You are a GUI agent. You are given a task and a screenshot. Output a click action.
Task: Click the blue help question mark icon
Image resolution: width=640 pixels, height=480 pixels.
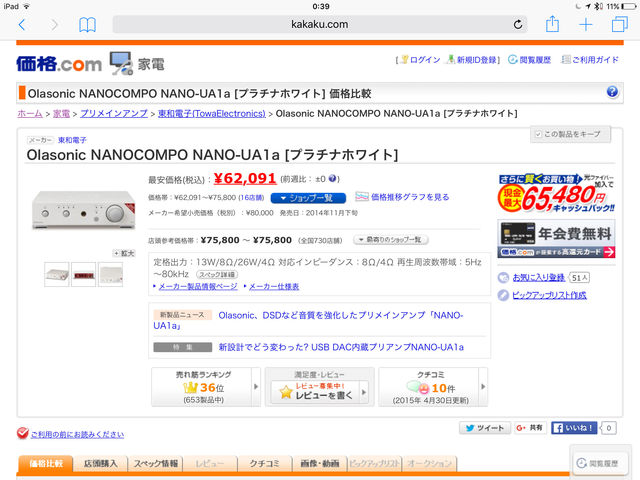(612, 92)
